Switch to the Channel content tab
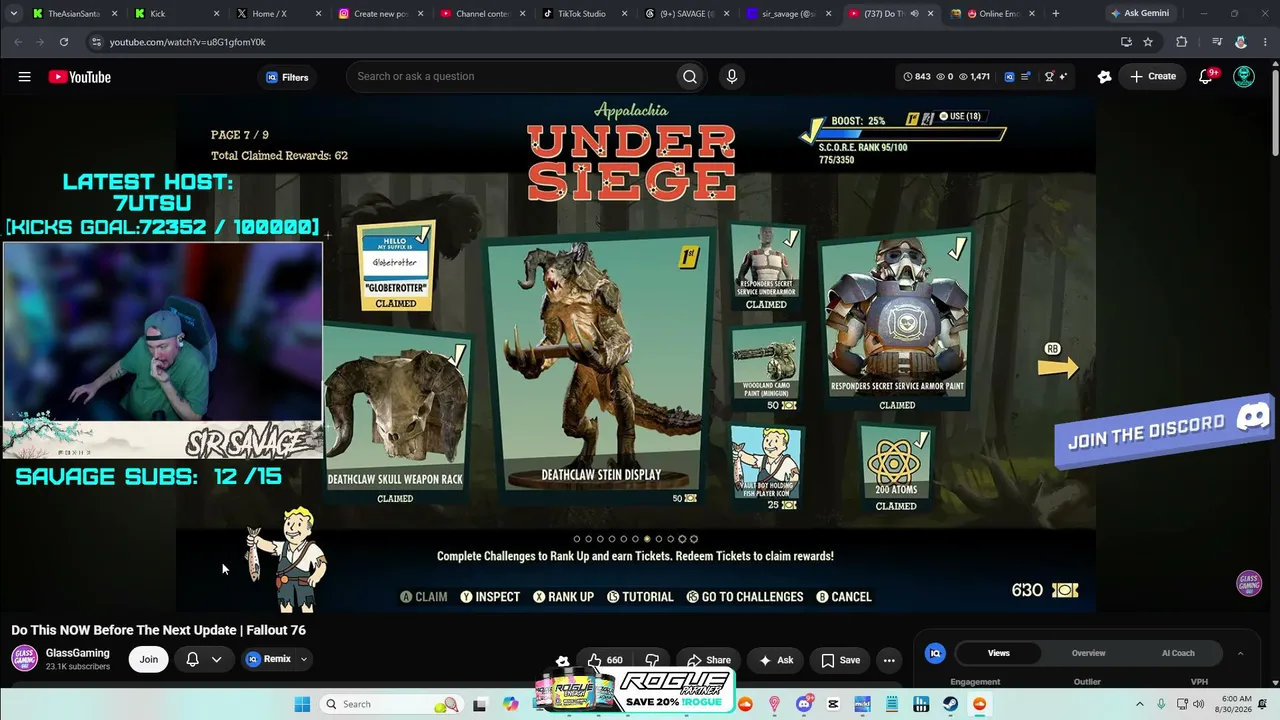The width and height of the screenshot is (1280, 720). [483, 14]
